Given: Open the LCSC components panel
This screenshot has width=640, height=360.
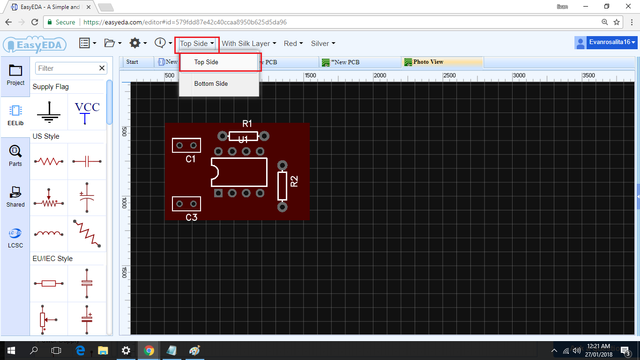Looking at the screenshot, I should tap(15, 238).
